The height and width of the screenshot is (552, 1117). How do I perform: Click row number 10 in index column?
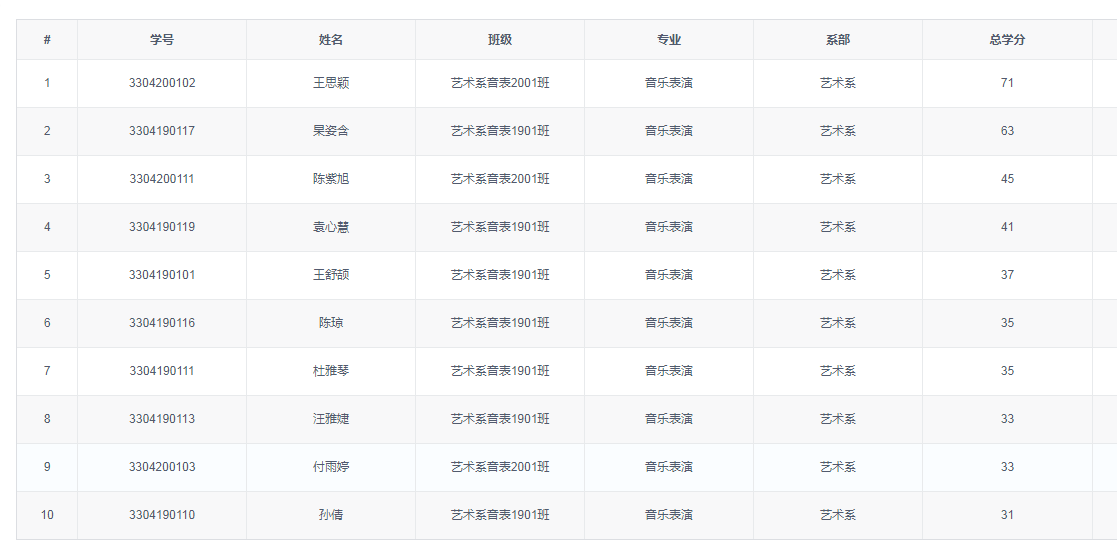47,515
